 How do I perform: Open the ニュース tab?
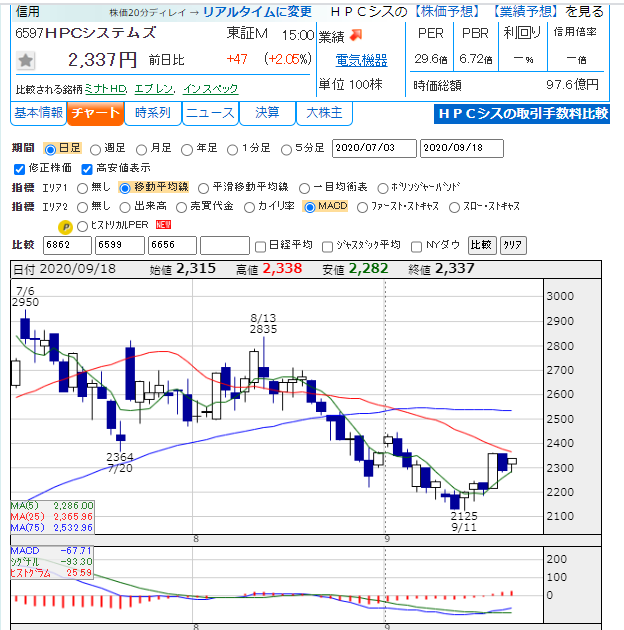click(210, 113)
